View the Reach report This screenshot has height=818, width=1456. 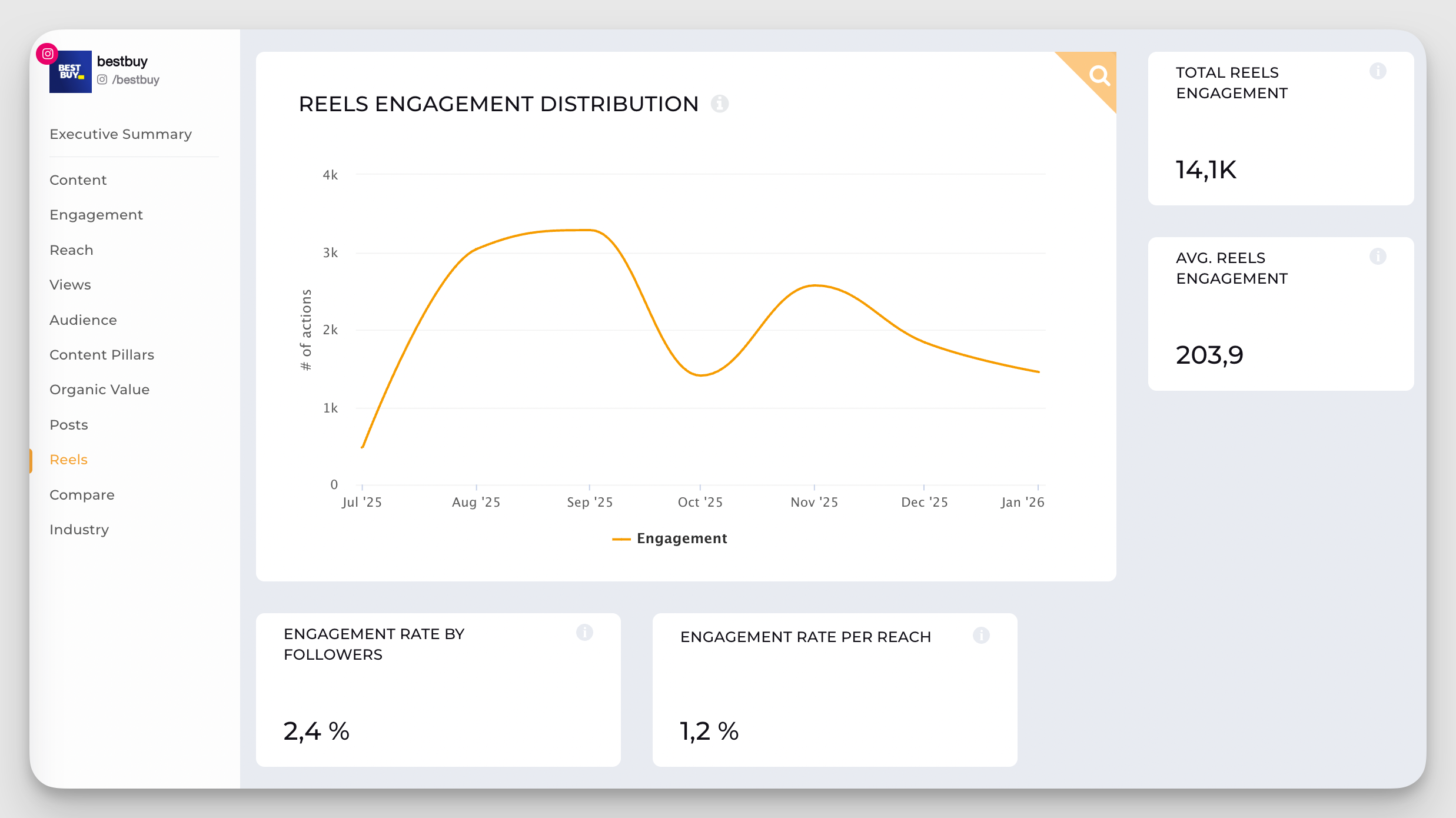point(71,250)
